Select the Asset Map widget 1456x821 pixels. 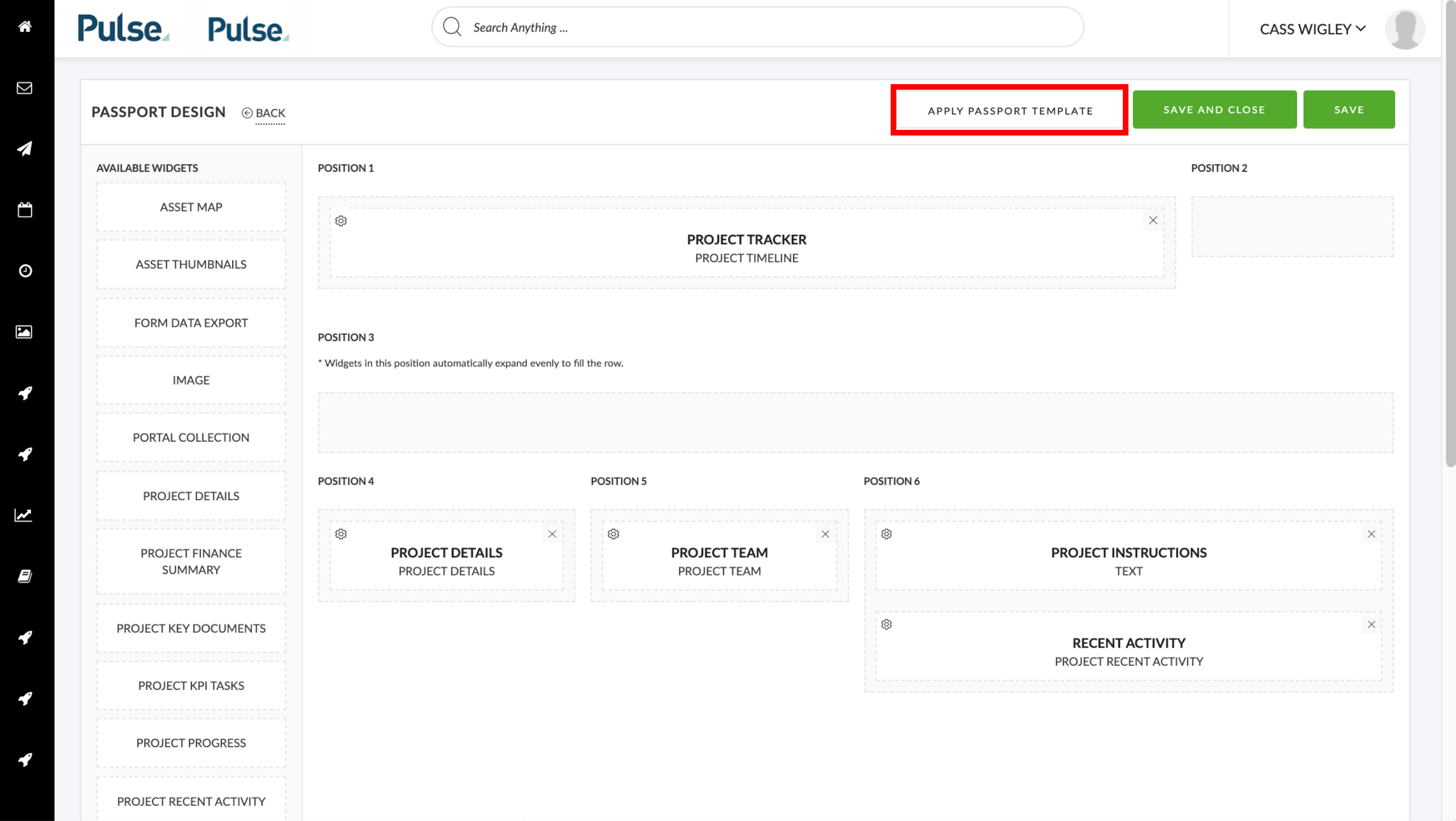191,207
